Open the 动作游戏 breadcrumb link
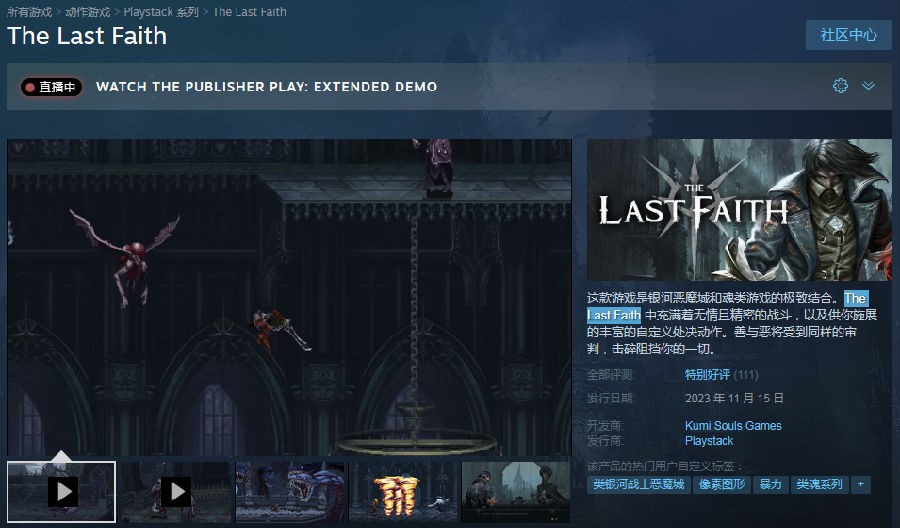 point(88,11)
